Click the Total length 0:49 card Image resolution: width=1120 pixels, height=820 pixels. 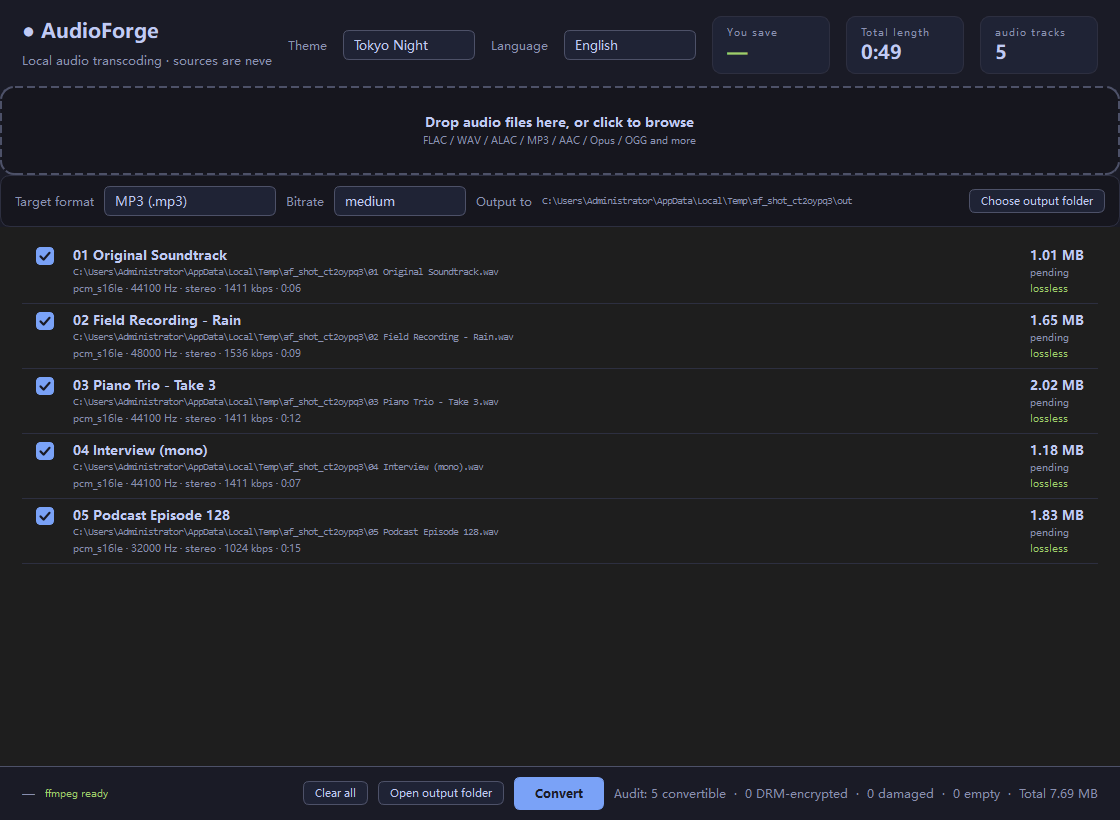point(904,45)
